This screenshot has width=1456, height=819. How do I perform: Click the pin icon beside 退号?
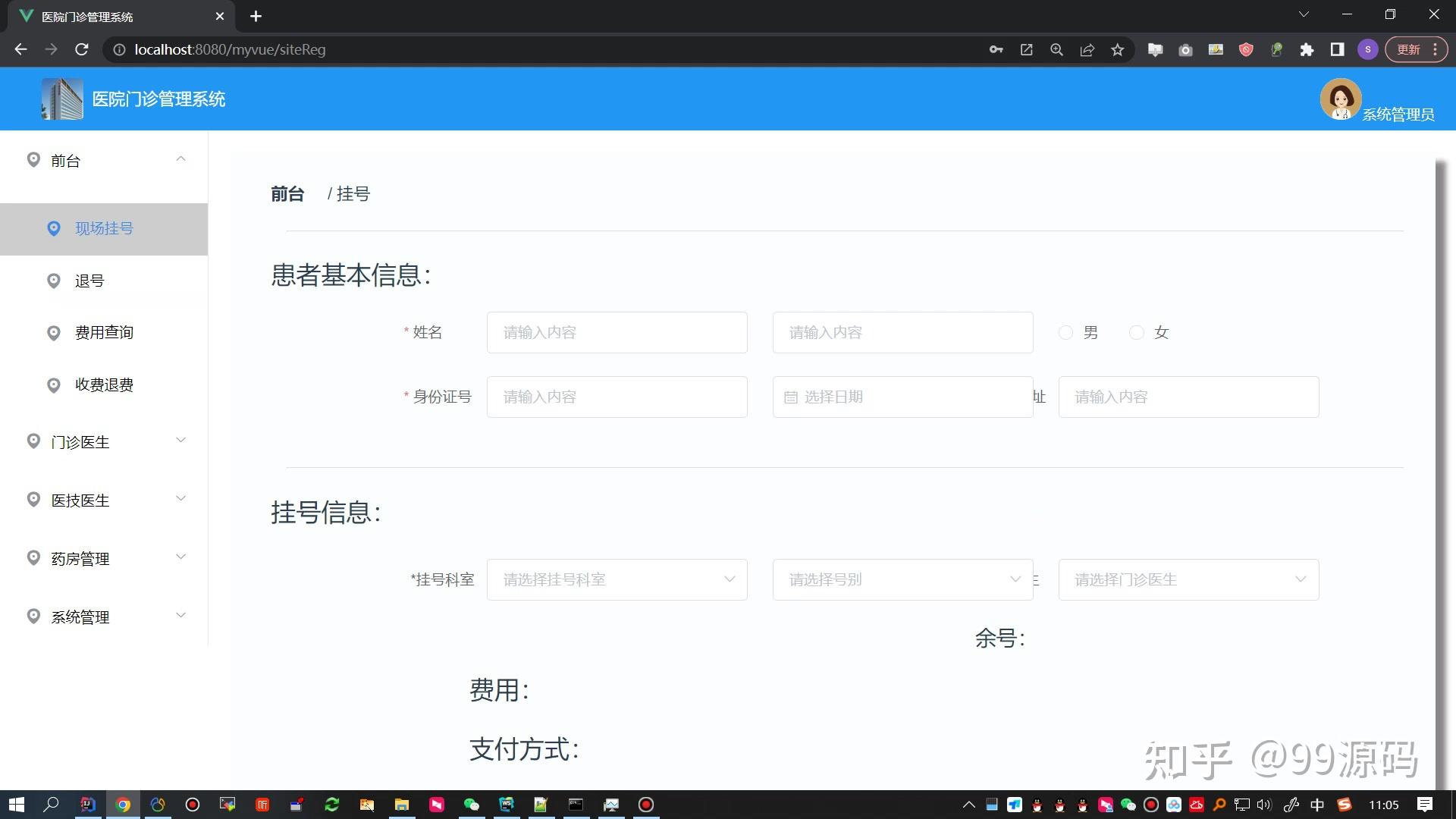[54, 281]
